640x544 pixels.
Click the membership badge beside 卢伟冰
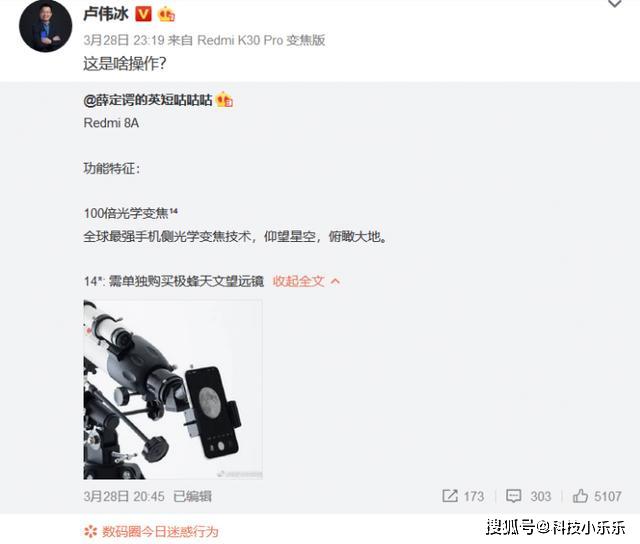(167, 14)
